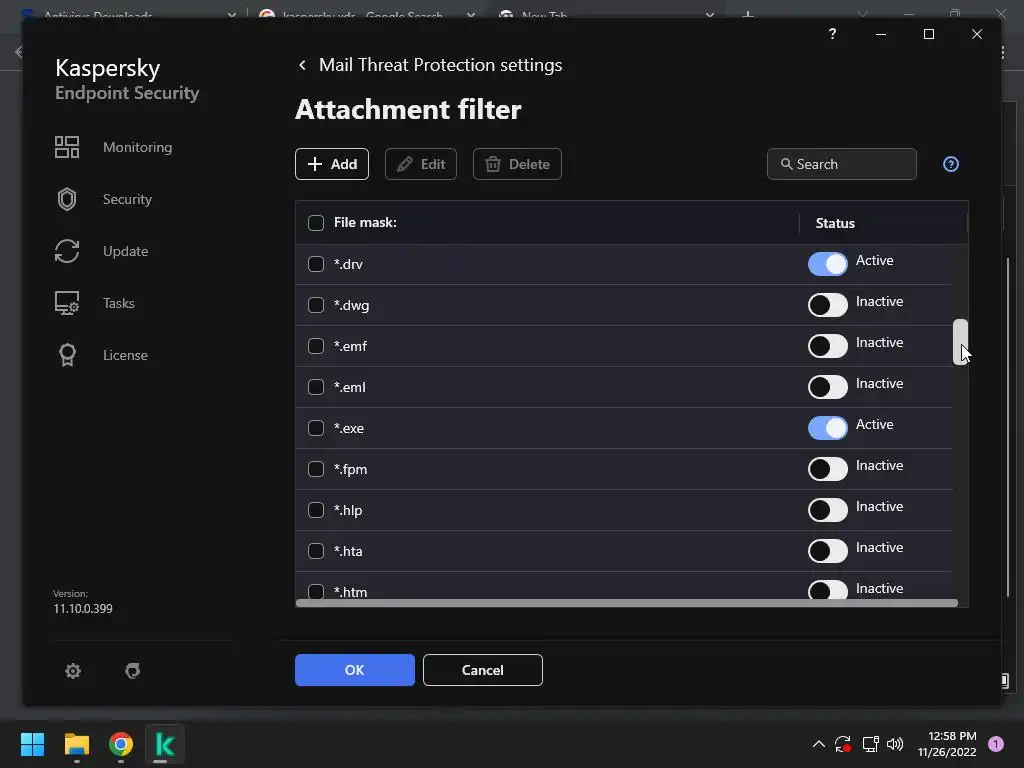The width and height of the screenshot is (1024, 768).
Task: Open the support icon next to the gear
Action: click(133, 671)
